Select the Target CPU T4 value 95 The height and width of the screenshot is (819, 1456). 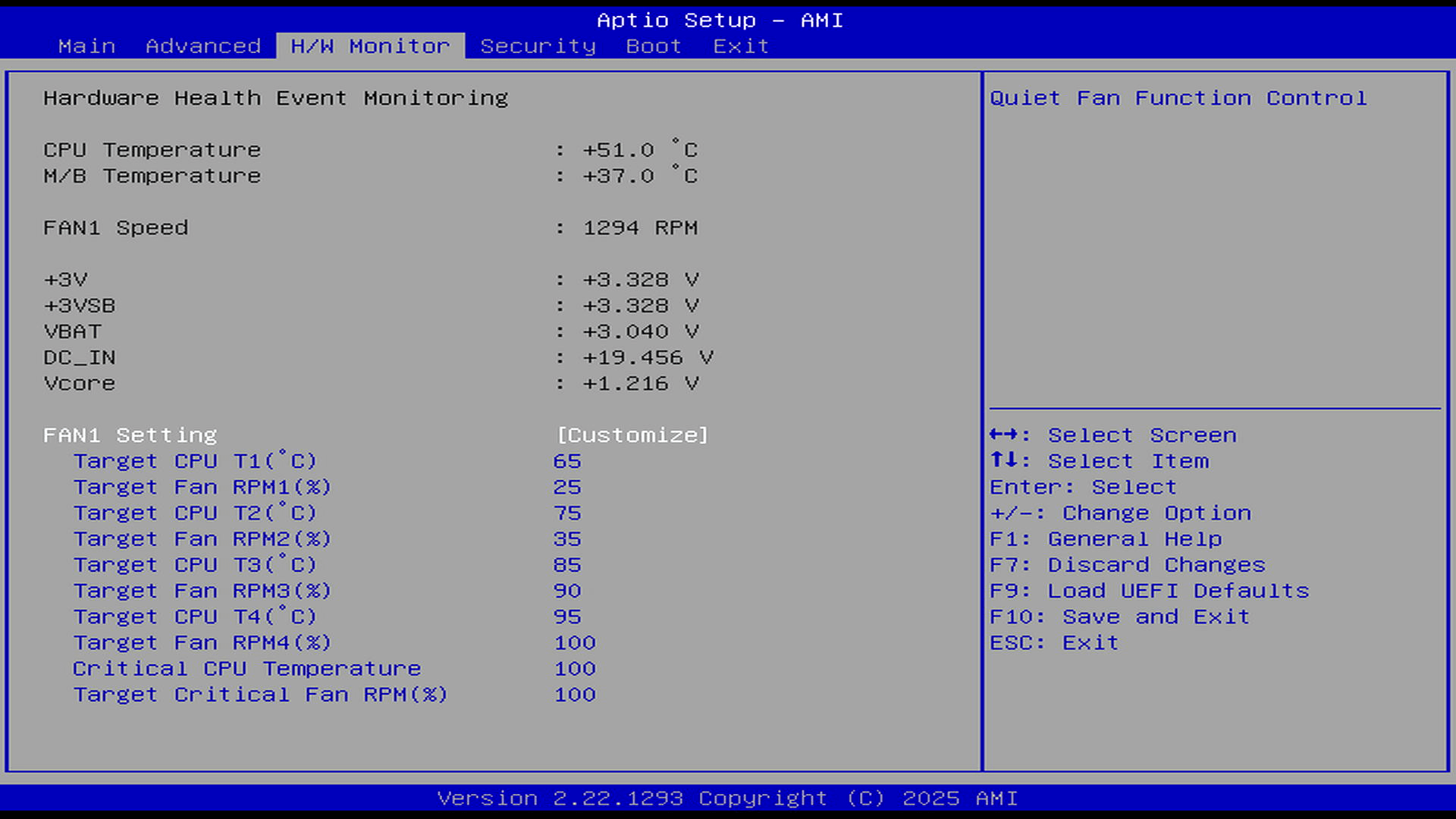(566, 617)
